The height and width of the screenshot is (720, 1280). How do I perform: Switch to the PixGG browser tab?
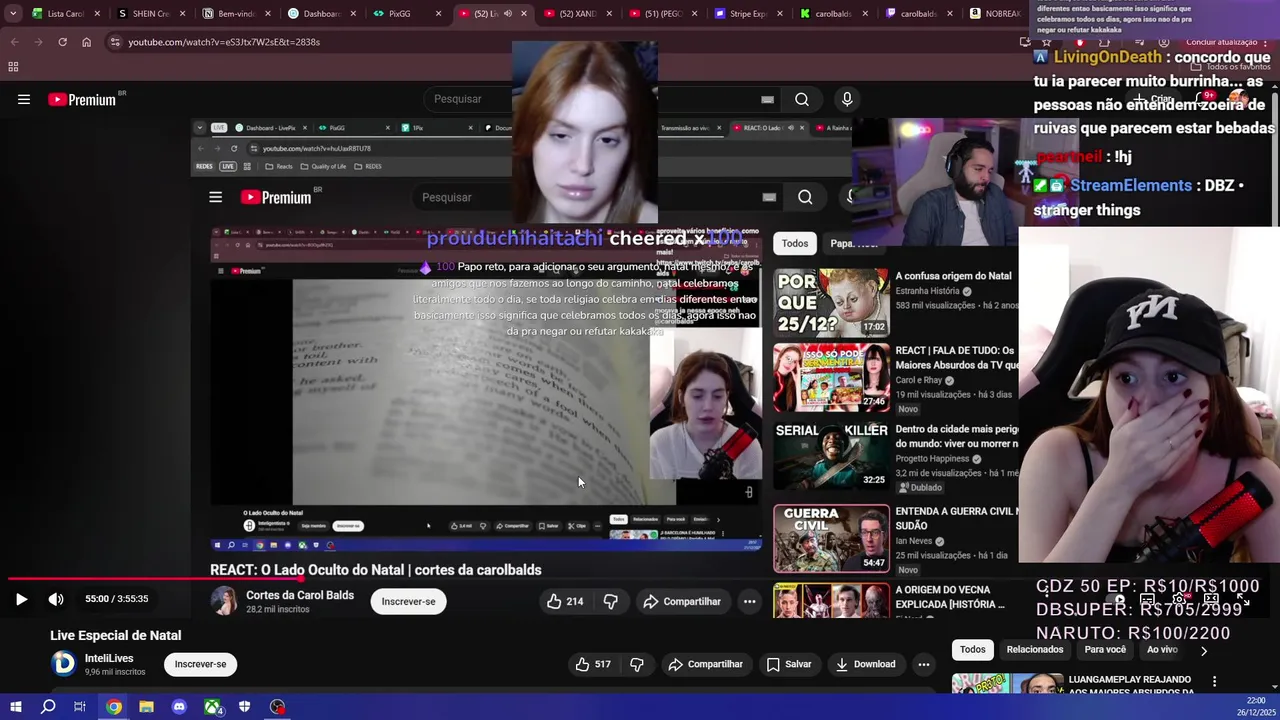pyautogui.click(x=406, y=14)
